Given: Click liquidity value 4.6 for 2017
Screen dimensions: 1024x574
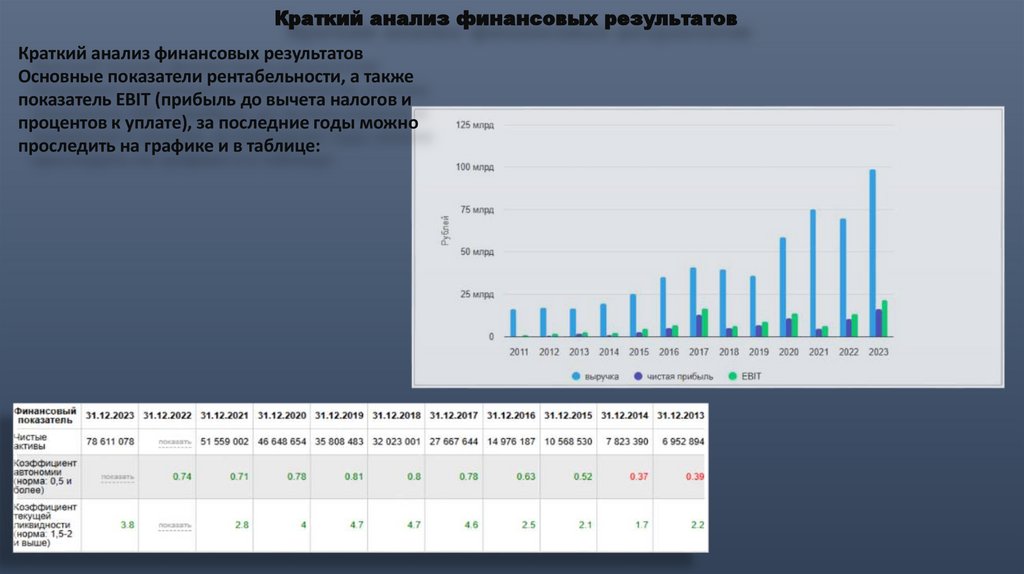Looking at the screenshot, I should tap(471, 525).
